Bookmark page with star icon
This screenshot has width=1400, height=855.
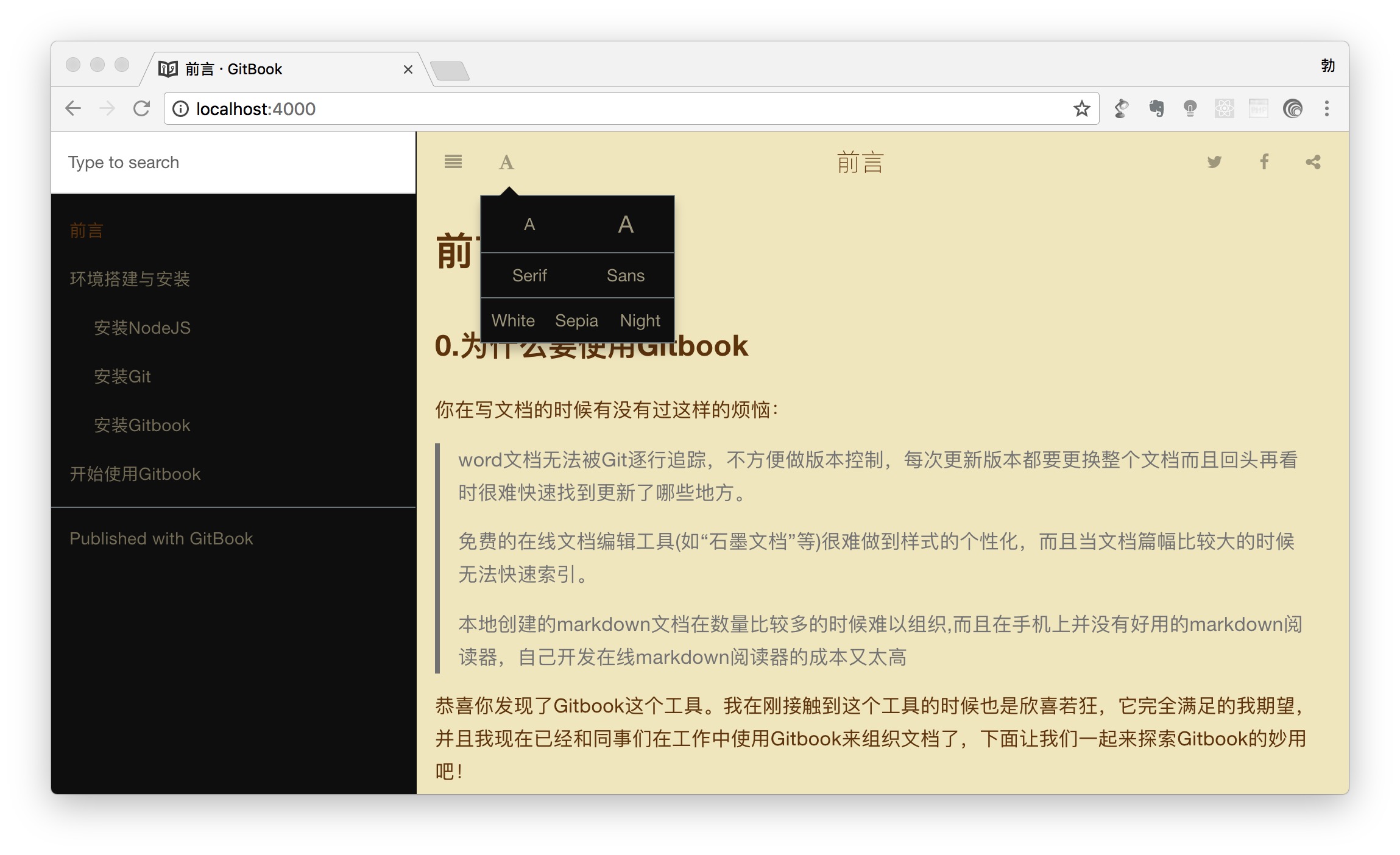[x=1081, y=109]
